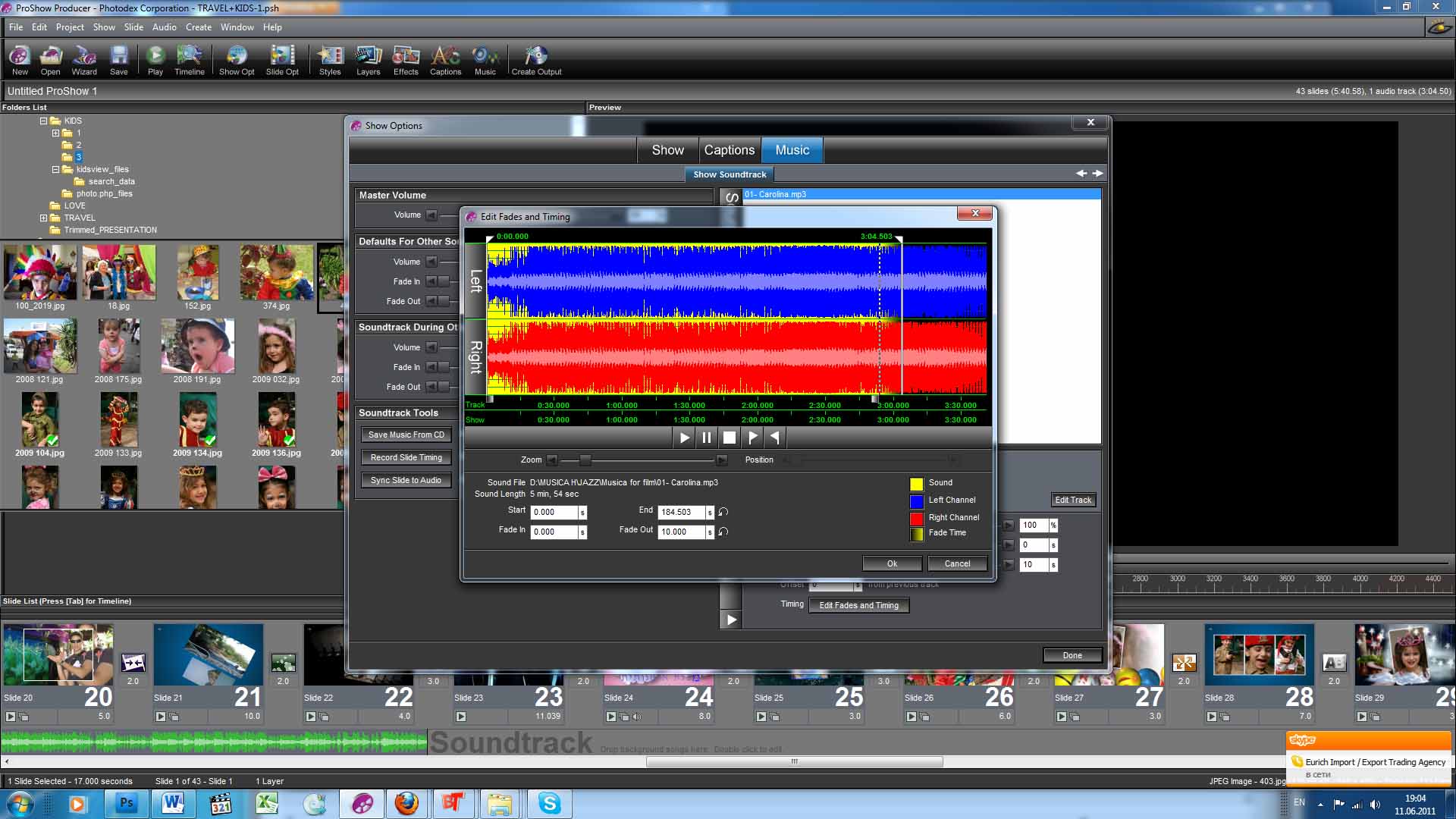Select the LOVE folder
1456x819 pixels.
click(x=74, y=206)
